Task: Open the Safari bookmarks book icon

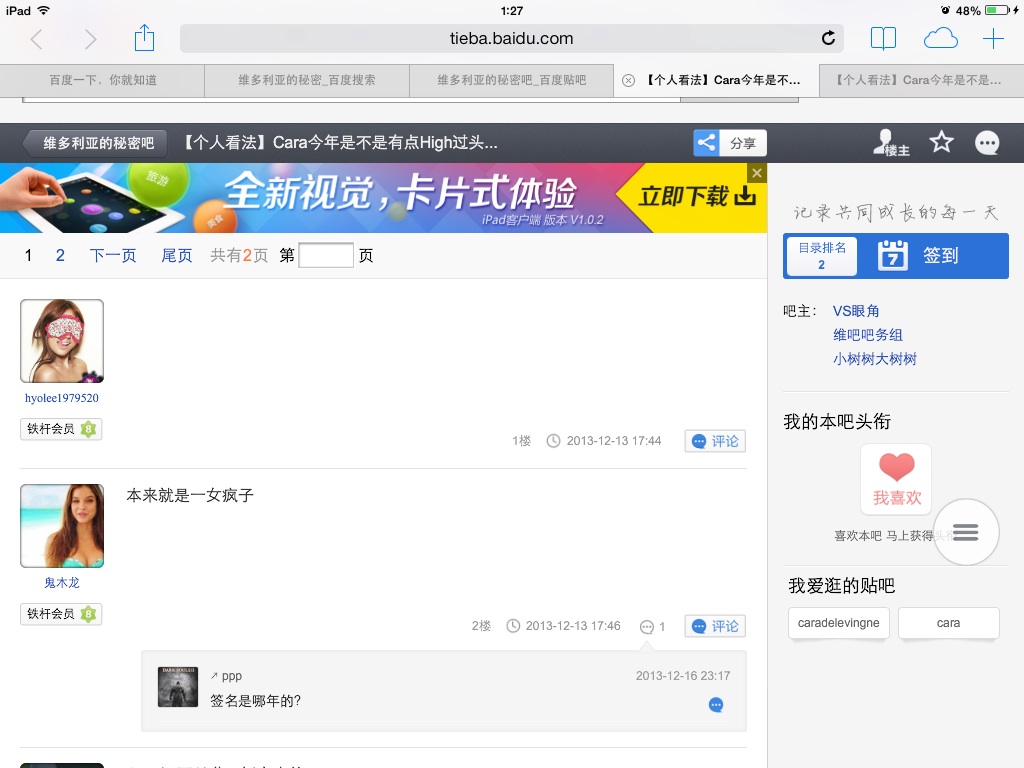Action: pos(883,39)
